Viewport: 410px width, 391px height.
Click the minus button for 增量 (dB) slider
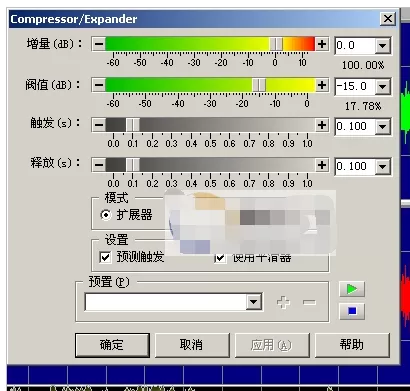coord(99,44)
